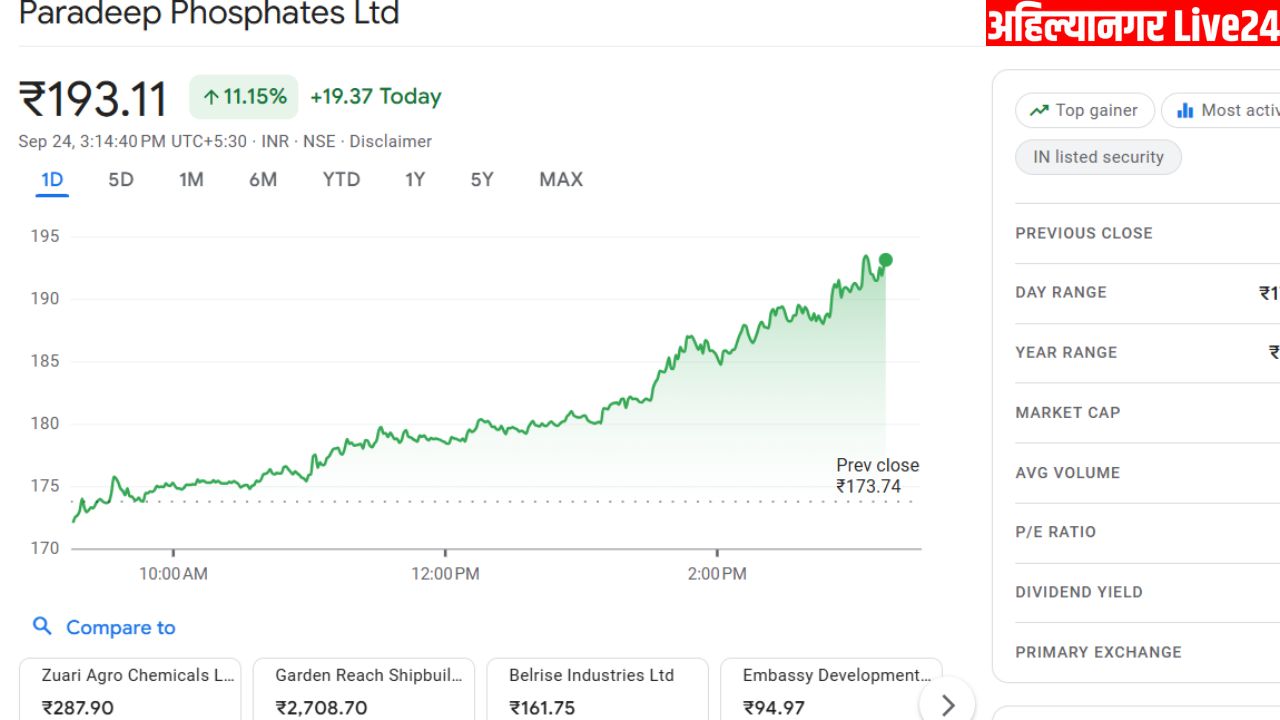Screen dimensions: 1280x720
Task: Click the 185 y-axis value
Action: click(44, 361)
